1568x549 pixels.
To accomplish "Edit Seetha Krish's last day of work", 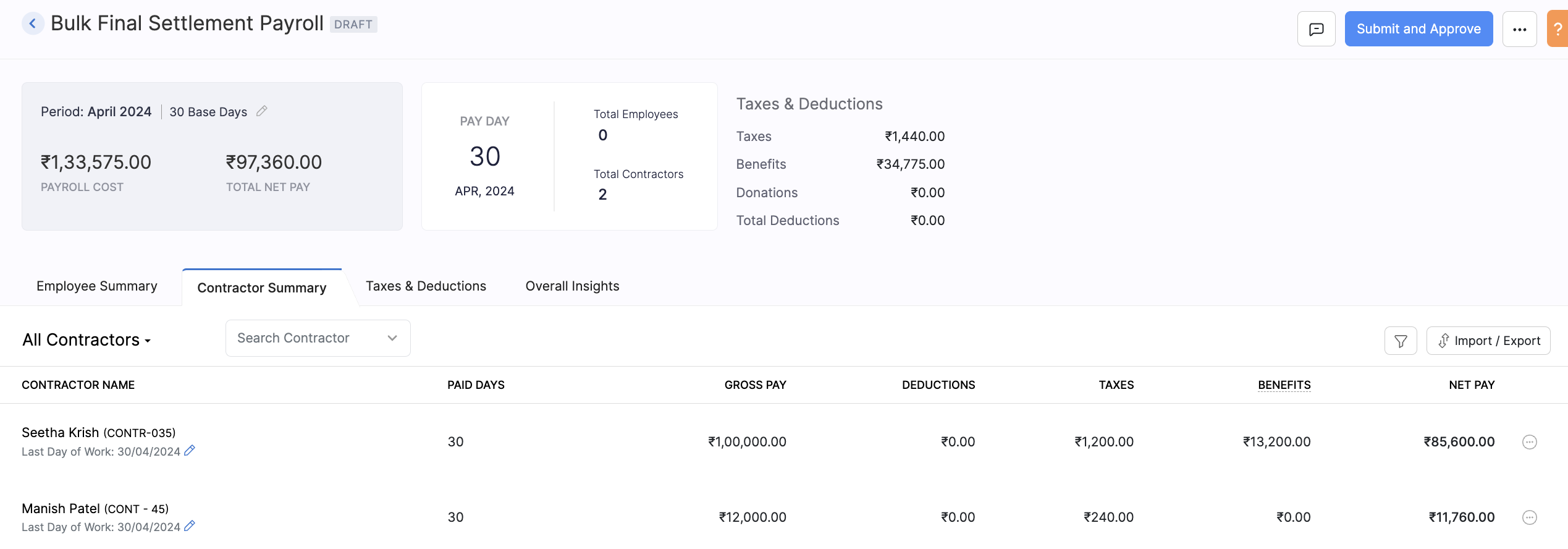I will coord(190,451).
